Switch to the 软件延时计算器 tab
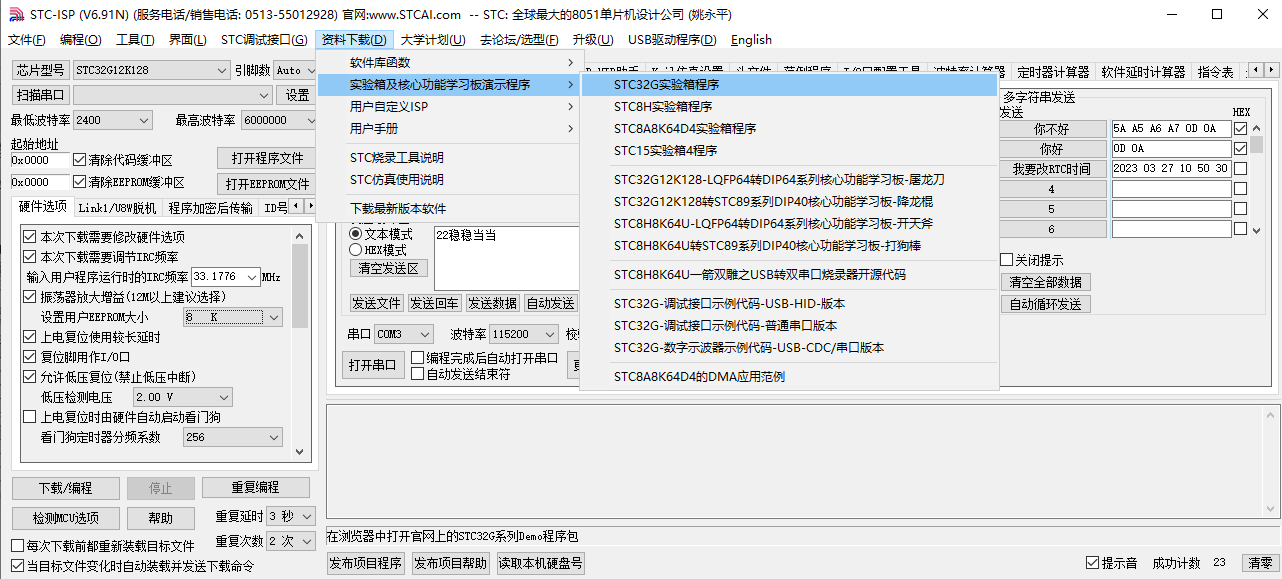Viewport: 1282px width, 579px height. (x=1143, y=72)
